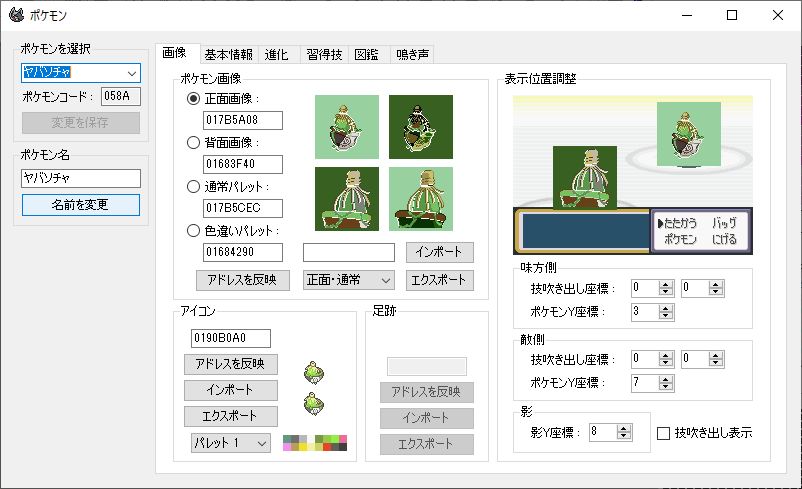802x489 pixels.
Task: Select 通常パレット radio button
Action: coord(193,187)
